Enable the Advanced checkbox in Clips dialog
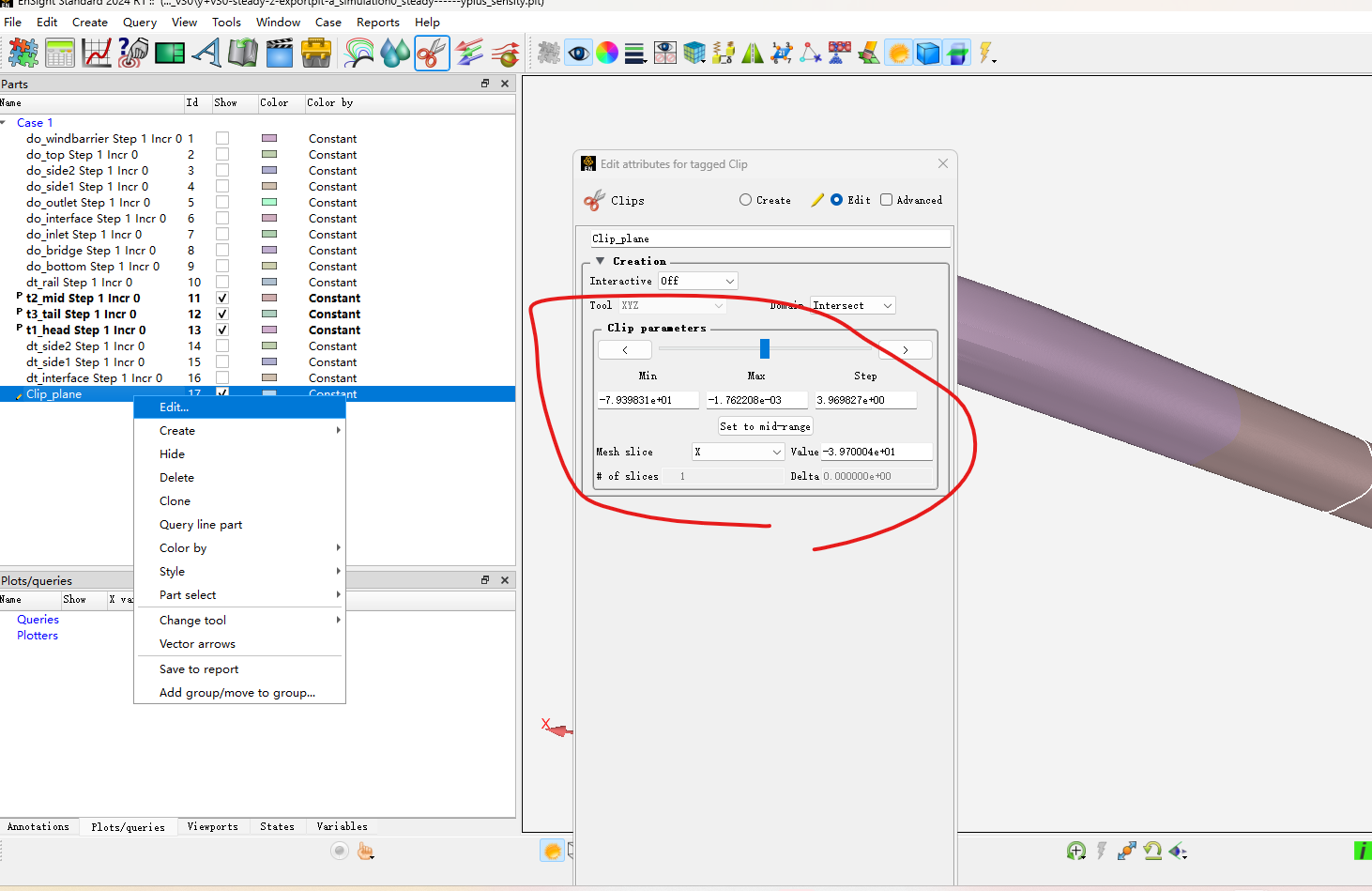 (886, 200)
